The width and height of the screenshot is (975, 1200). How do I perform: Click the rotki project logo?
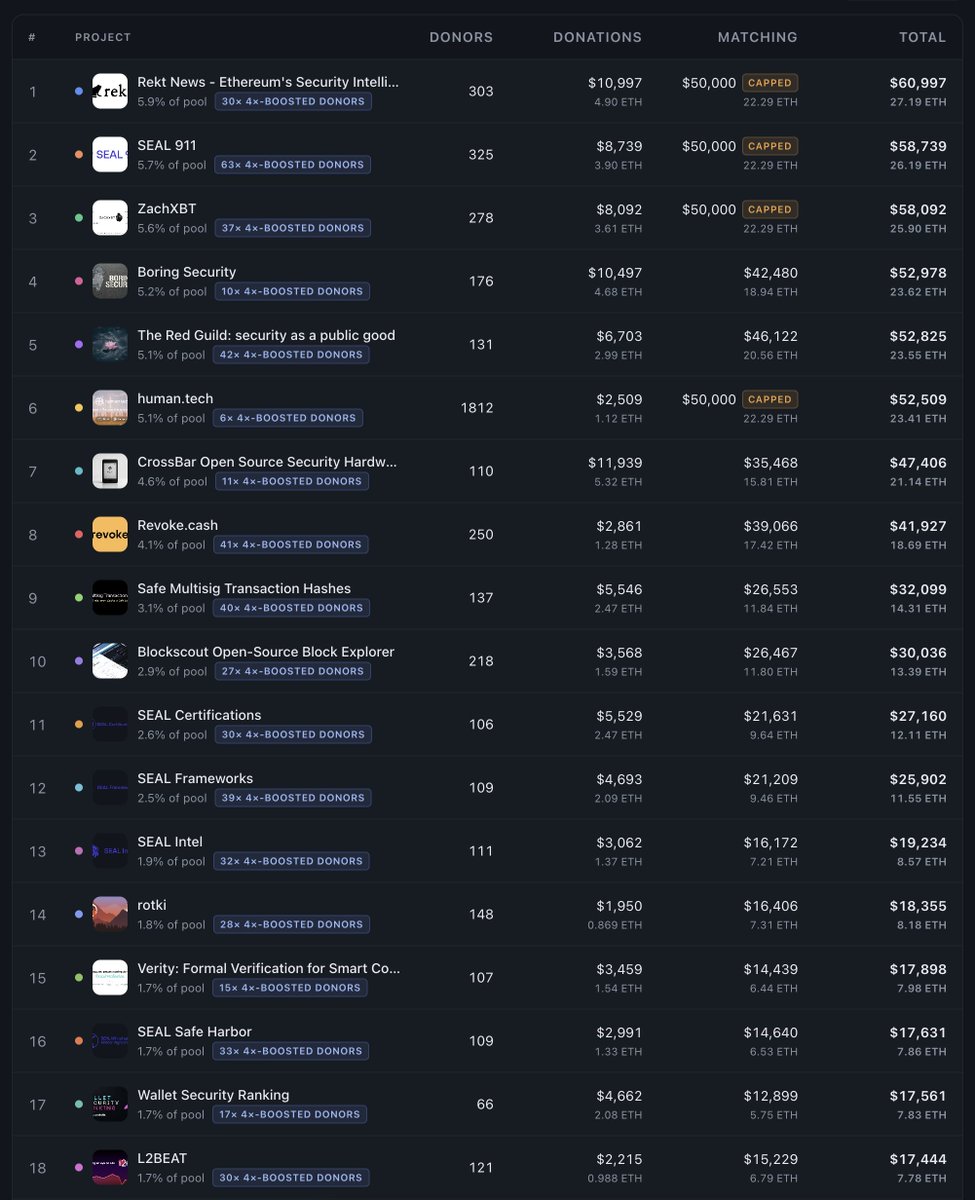pos(110,914)
